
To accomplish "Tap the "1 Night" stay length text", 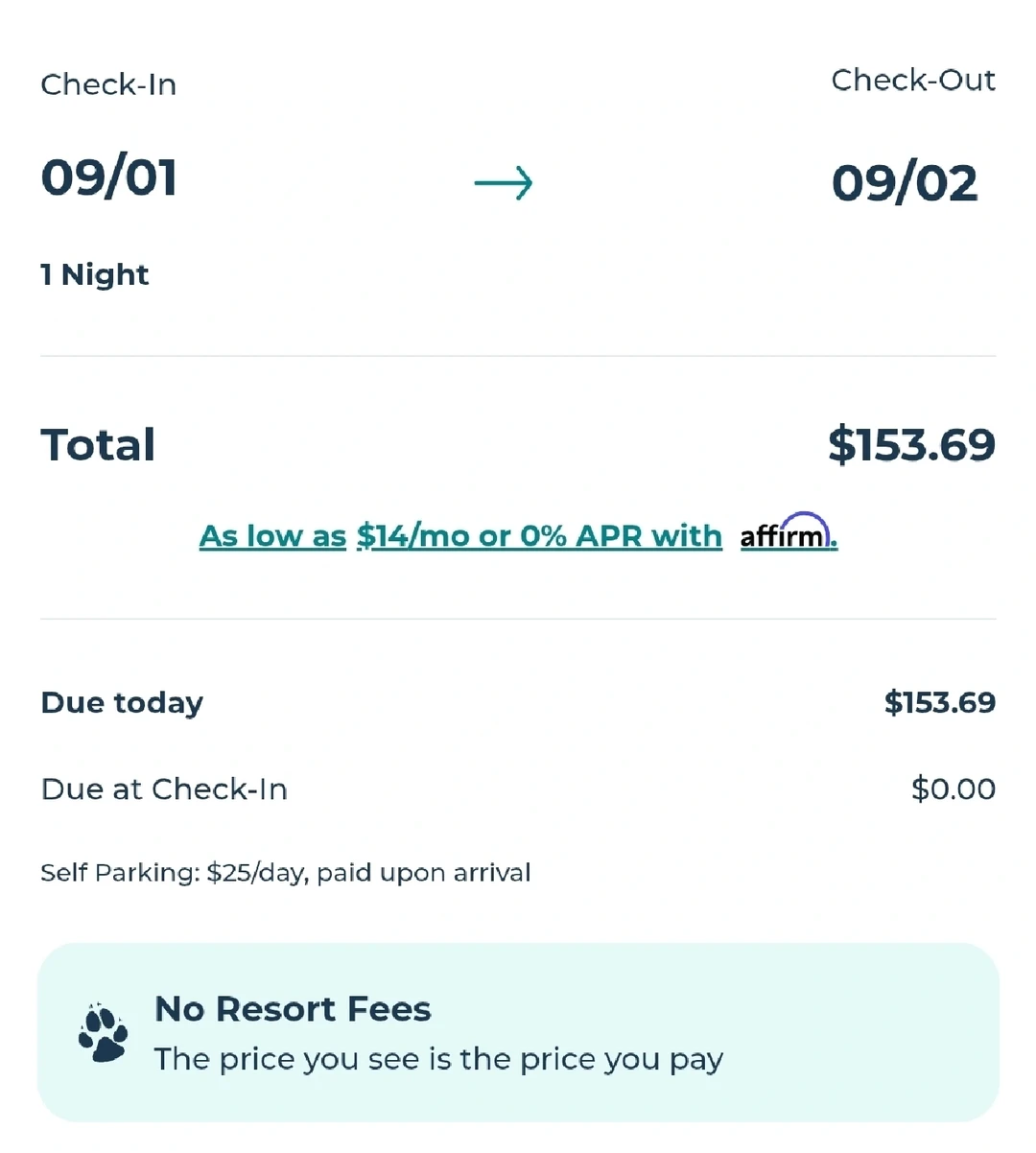I will point(94,275).
